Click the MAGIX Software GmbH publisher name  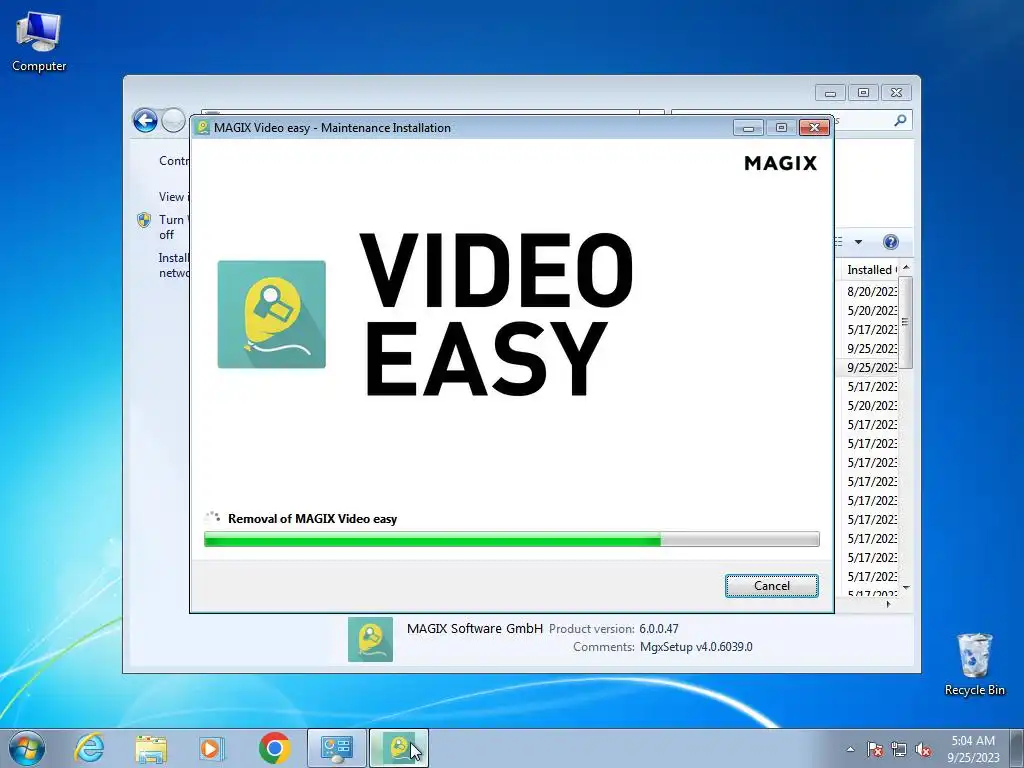[x=475, y=628]
